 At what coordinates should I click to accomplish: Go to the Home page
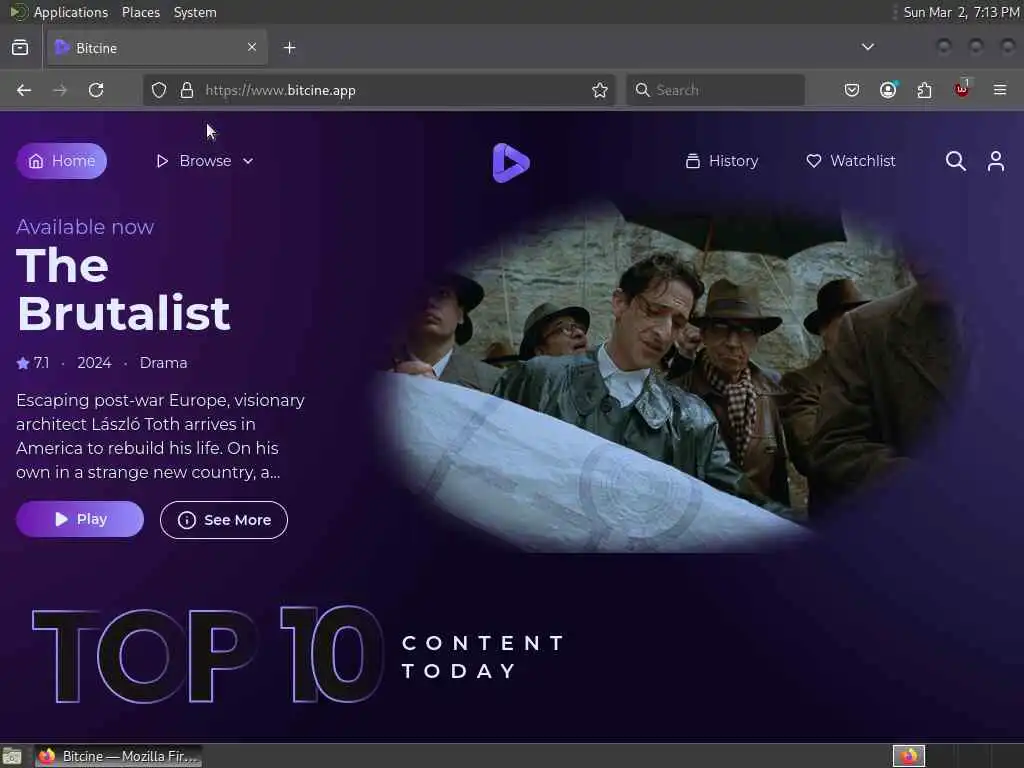click(61, 161)
